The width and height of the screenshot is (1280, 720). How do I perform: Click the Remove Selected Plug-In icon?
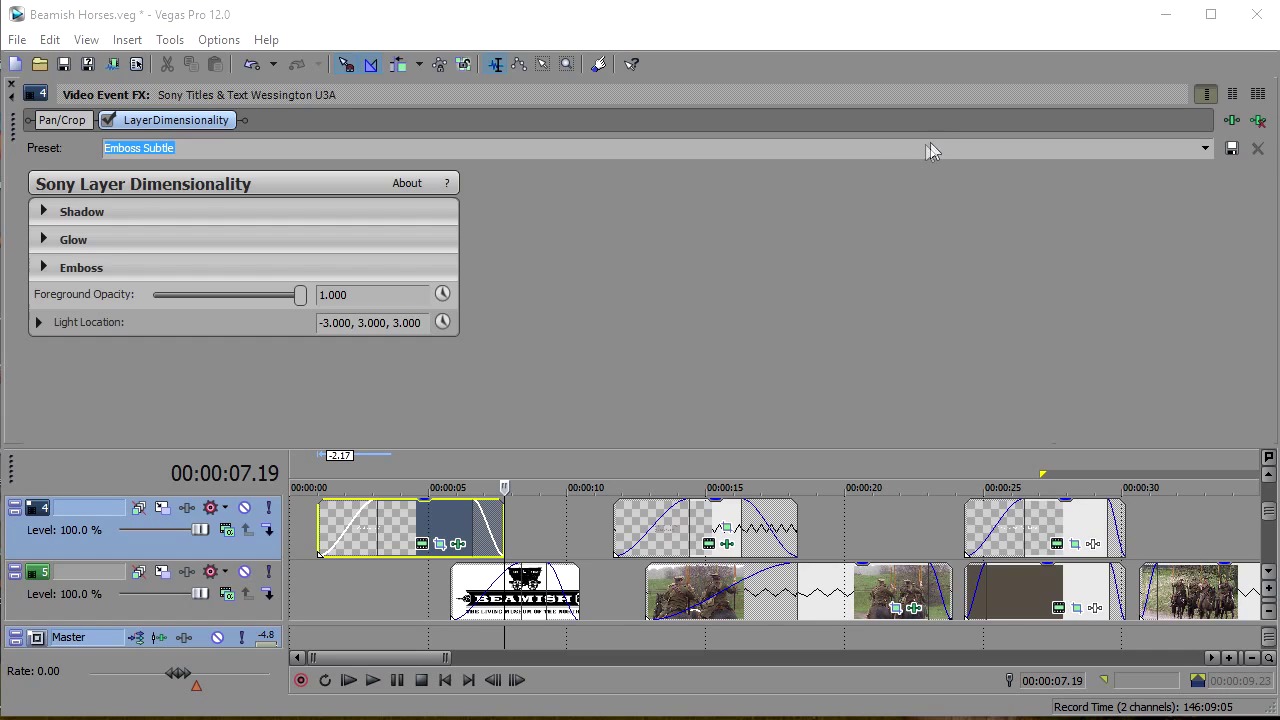[1258, 120]
